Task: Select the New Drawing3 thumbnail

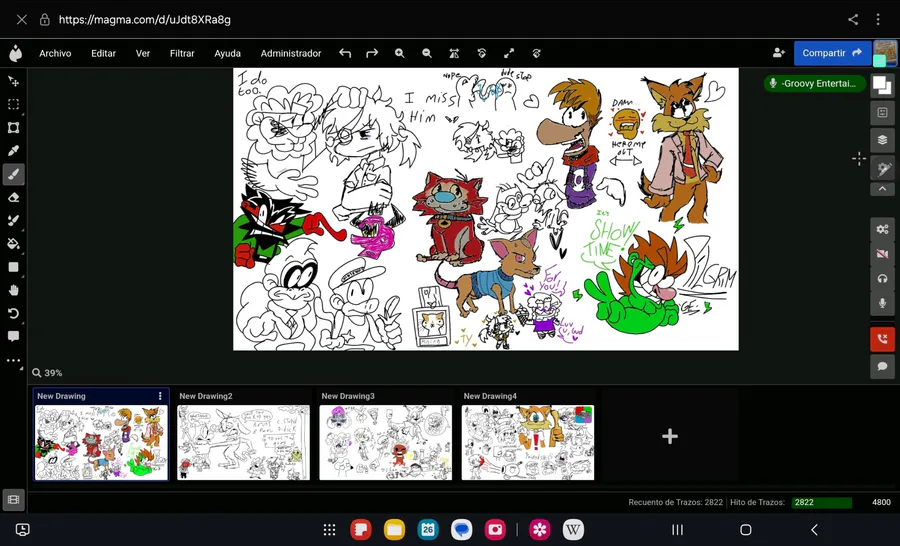Action: (x=386, y=442)
